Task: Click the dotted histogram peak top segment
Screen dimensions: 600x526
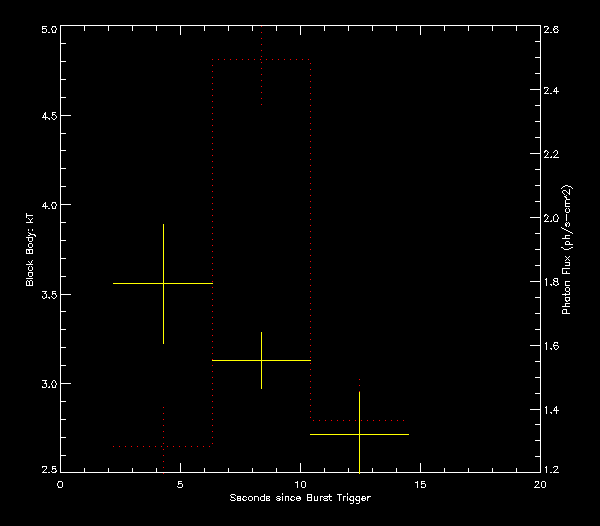Action: point(261,60)
